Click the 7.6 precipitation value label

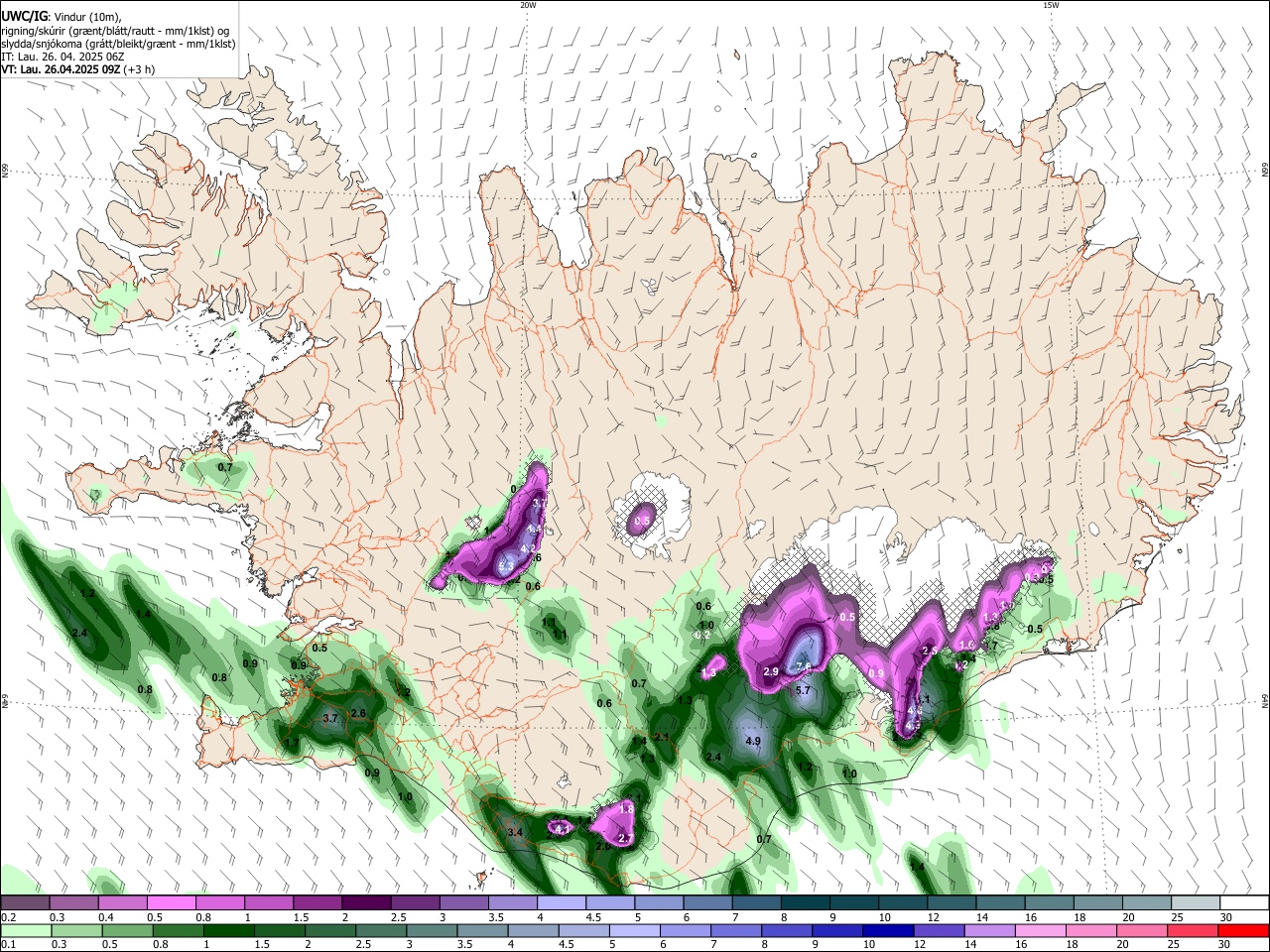(x=804, y=666)
